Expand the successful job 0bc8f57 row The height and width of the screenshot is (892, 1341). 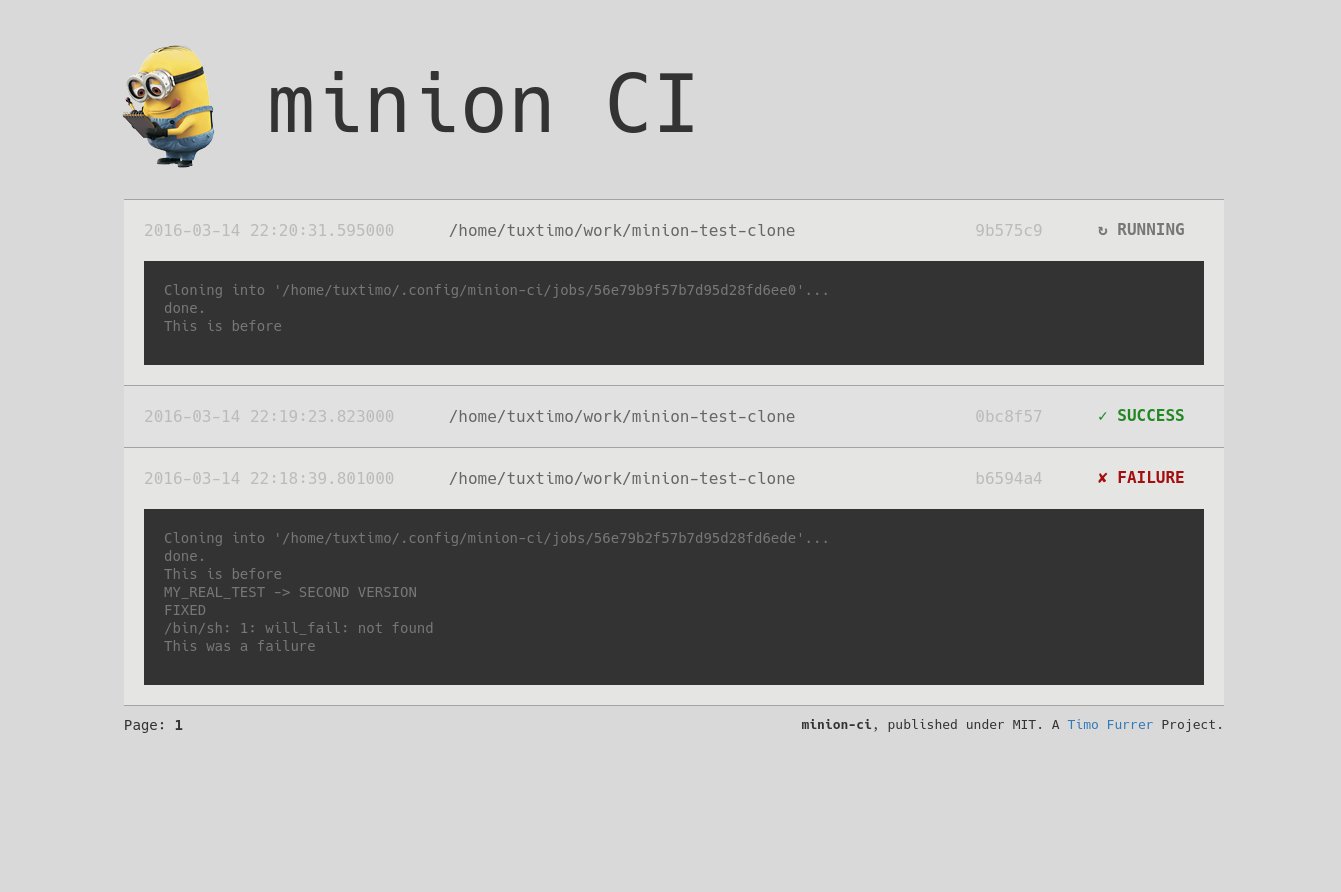(x=674, y=416)
